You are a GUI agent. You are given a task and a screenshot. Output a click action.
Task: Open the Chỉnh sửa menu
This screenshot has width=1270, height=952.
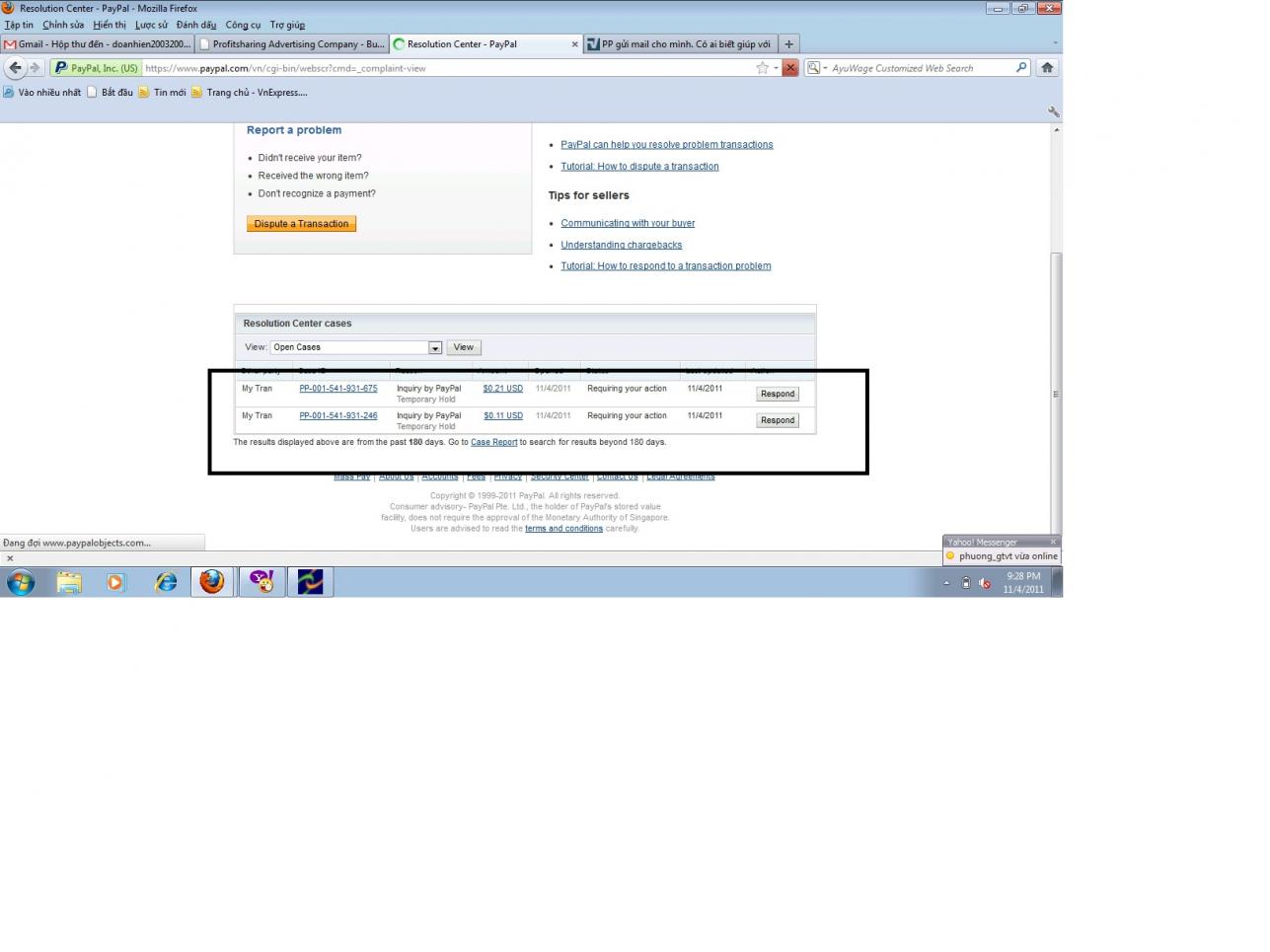coord(63,25)
